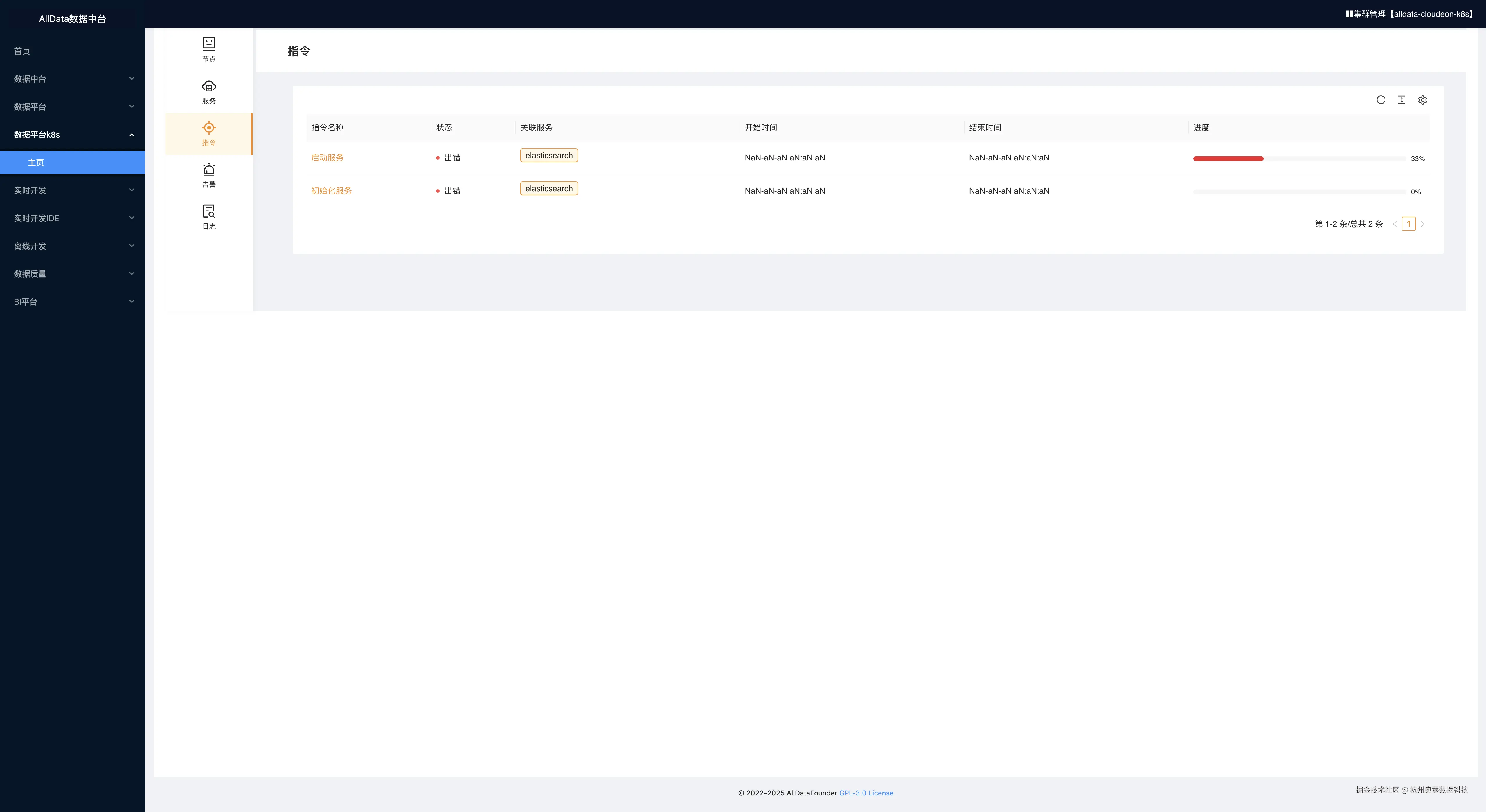Click the 33% red progress bar
This screenshot has width=1486, height=812.
tap(1228, 158)
